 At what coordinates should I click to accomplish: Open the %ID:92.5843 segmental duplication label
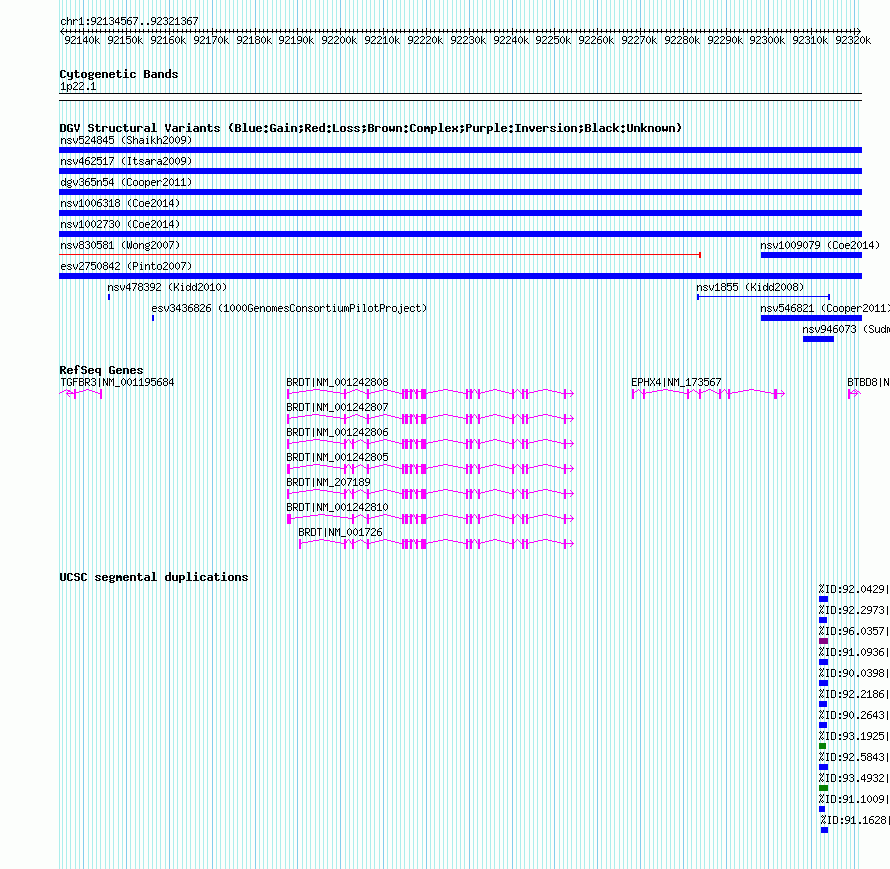pos(854,757)
